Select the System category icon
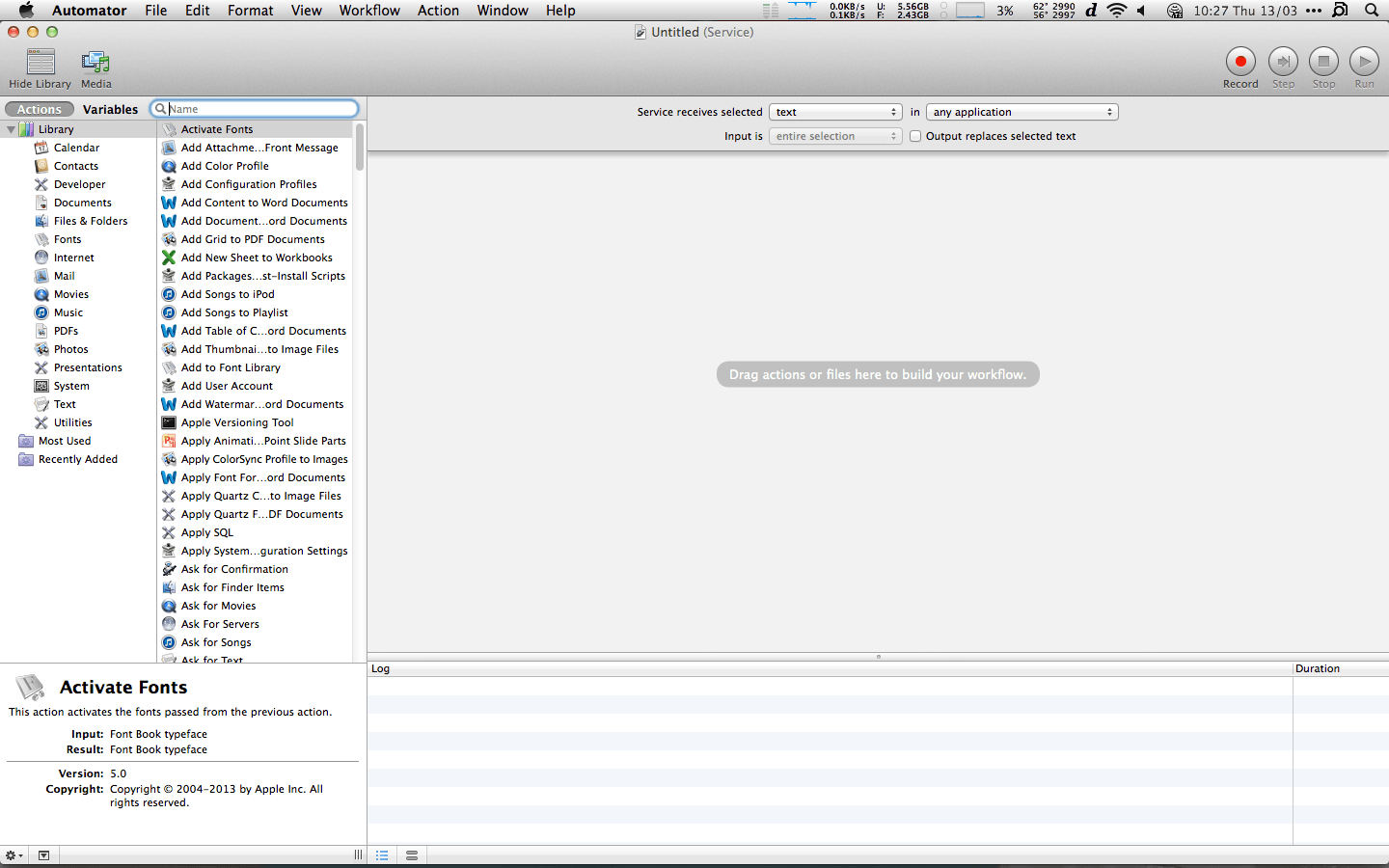The height and width of the screenshot is (868, 1389). point(41,386)
